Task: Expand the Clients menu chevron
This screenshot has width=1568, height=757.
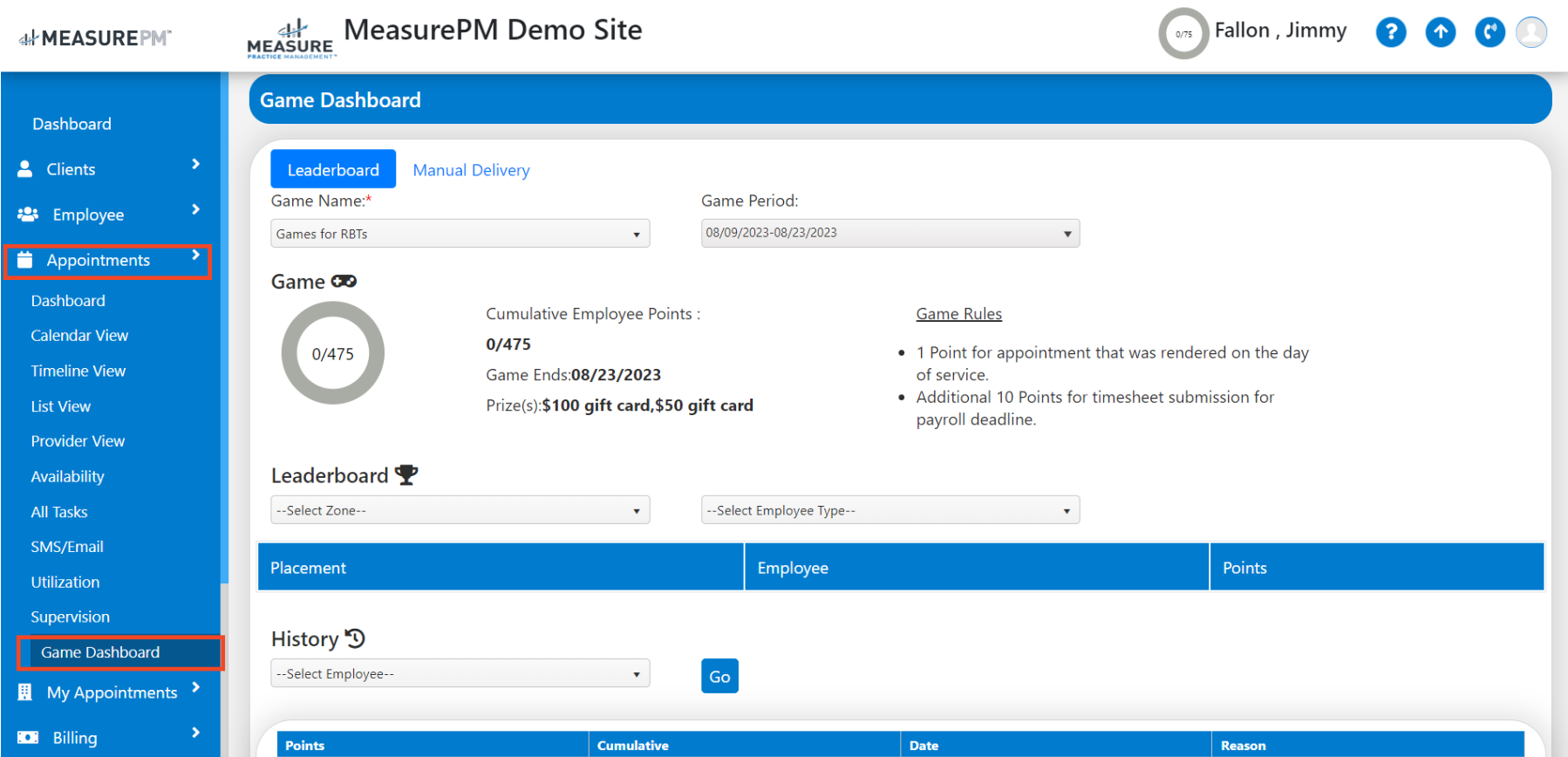Action: pos(195,164)
